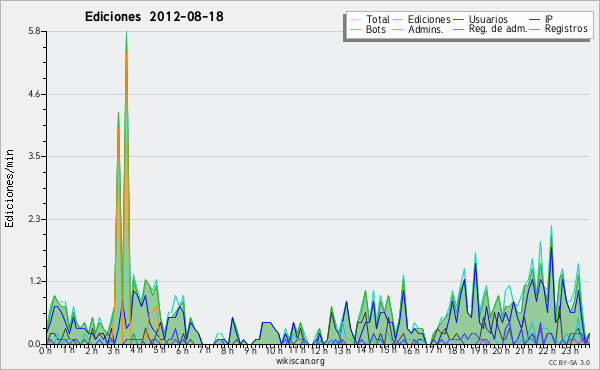
Task: Click the wikiscan.org credit text
Action: (x=300, y=361)
